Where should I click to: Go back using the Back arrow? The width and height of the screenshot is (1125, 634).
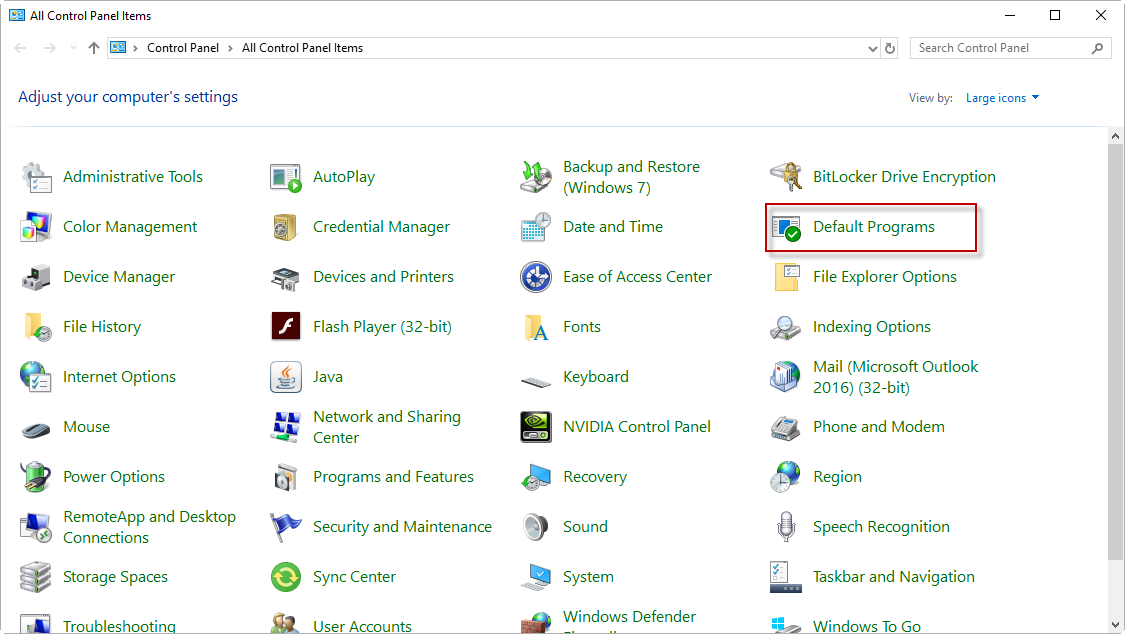point(20,48)
